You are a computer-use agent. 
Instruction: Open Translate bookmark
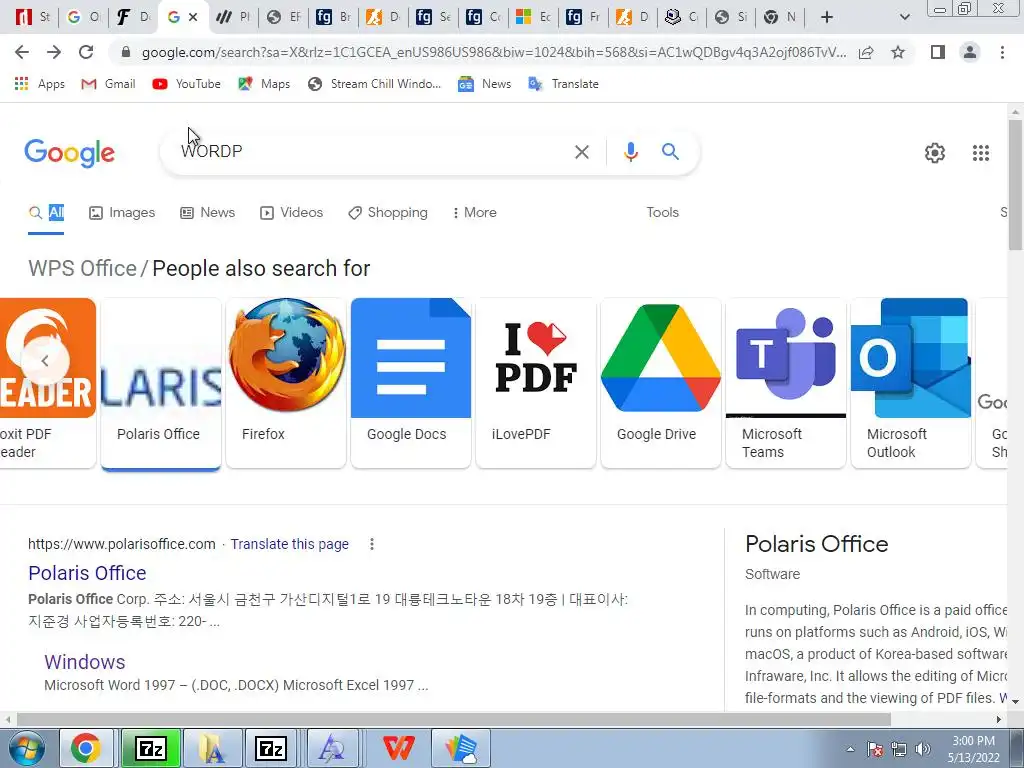click(563, 84)
